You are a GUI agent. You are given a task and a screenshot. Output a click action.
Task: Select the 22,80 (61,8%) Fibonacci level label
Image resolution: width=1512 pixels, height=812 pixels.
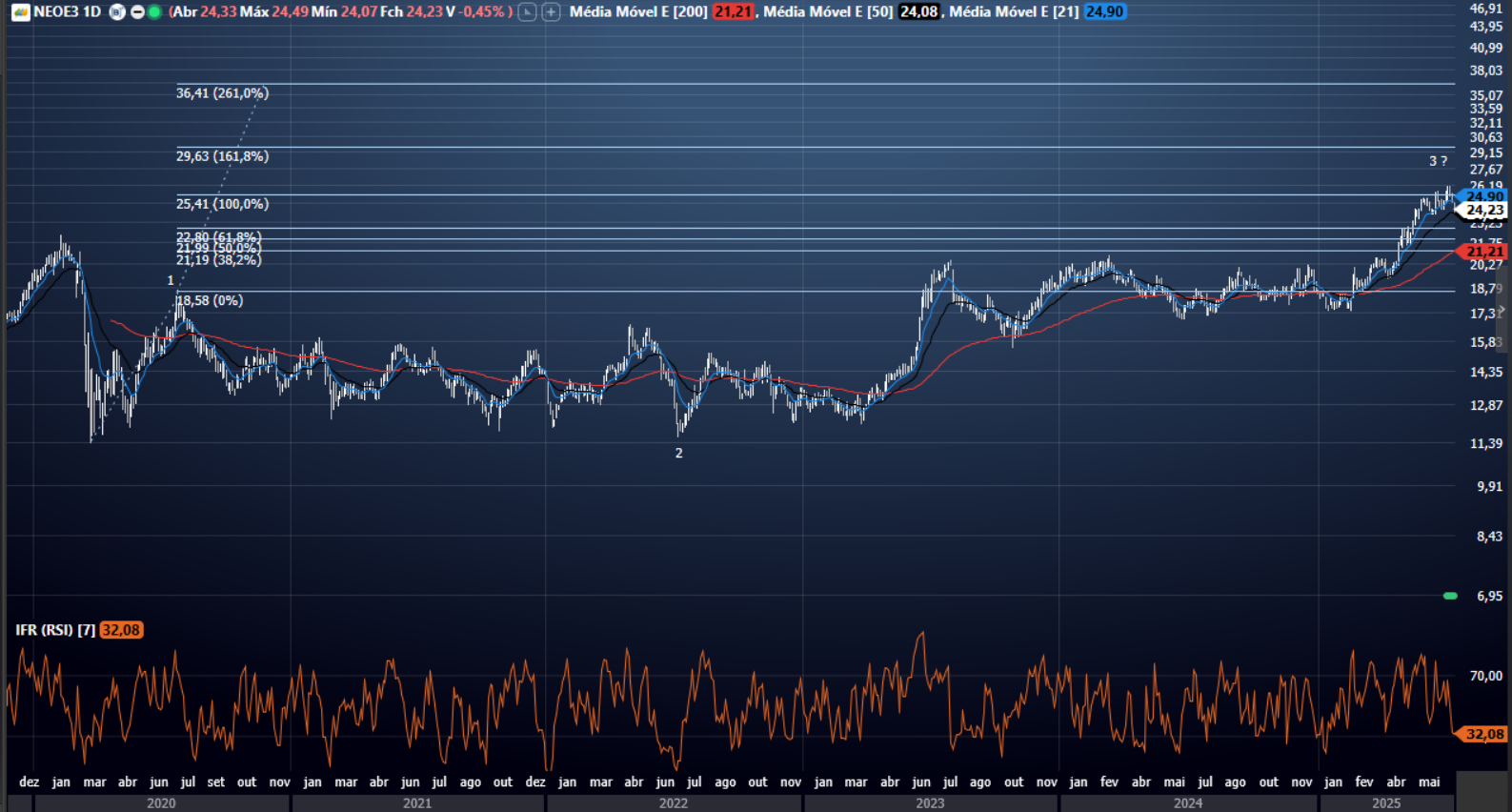point(218,236)
